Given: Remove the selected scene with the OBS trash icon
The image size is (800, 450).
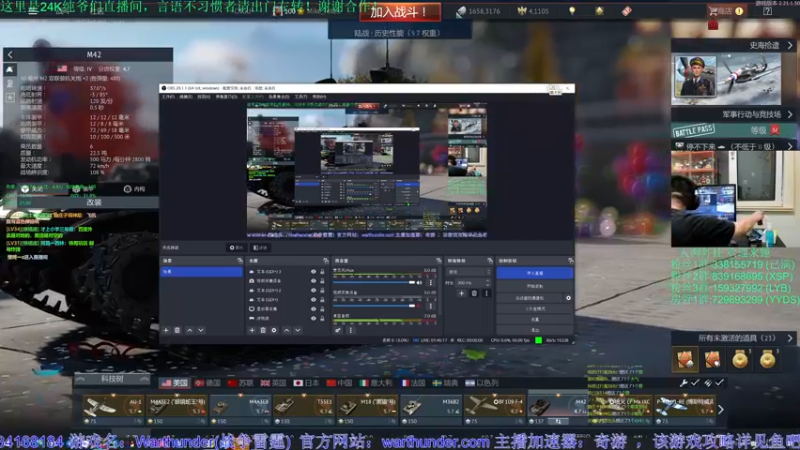Looking at the screenshot, I should 178,330.
